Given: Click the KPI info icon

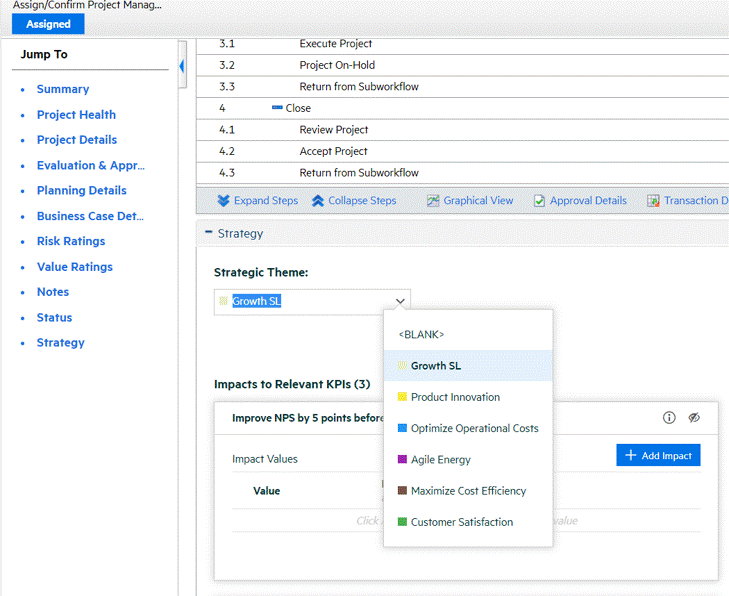Looking at the screenshot, I should [670, 418].
